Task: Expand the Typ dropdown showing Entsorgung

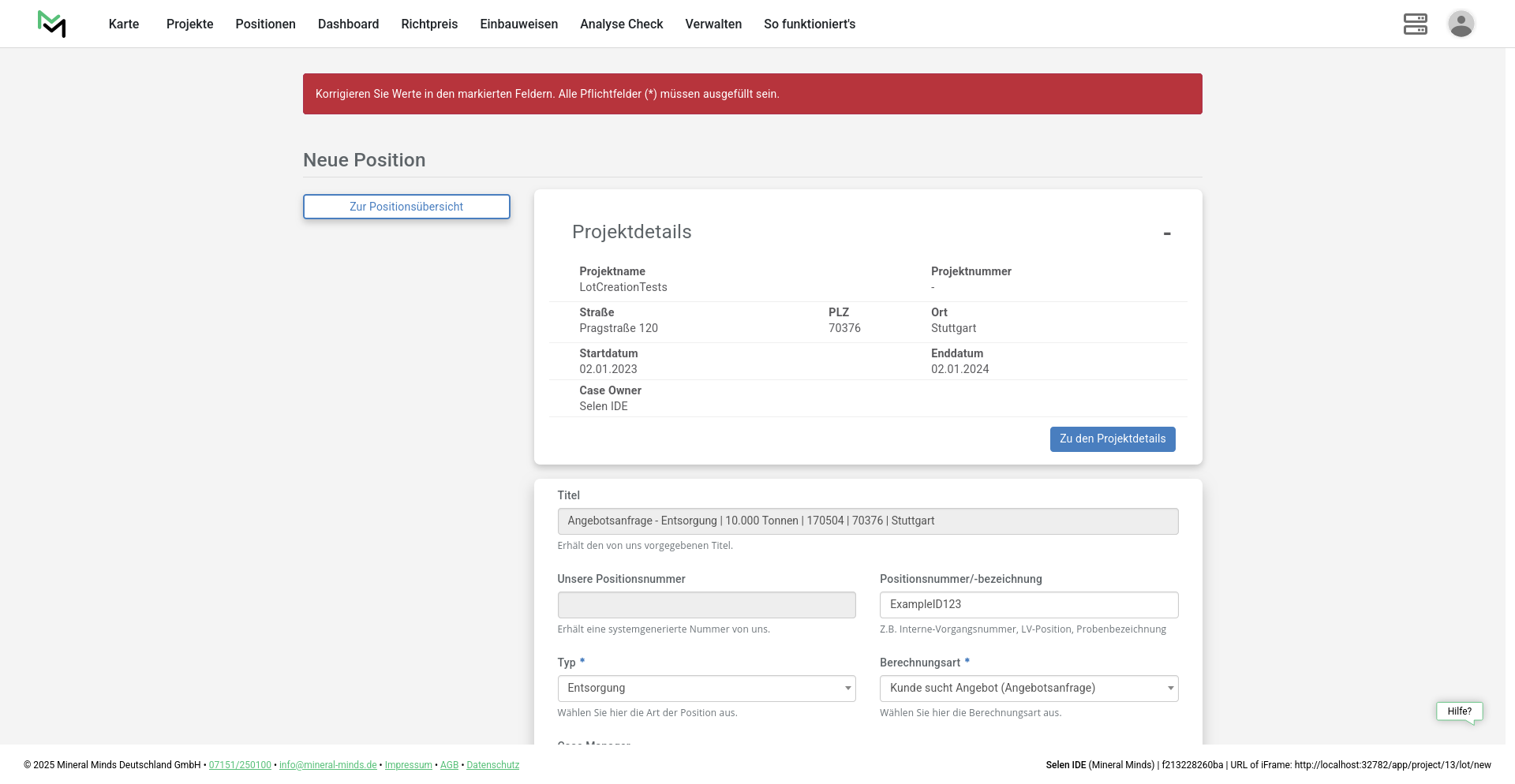Action: [706, 689]
